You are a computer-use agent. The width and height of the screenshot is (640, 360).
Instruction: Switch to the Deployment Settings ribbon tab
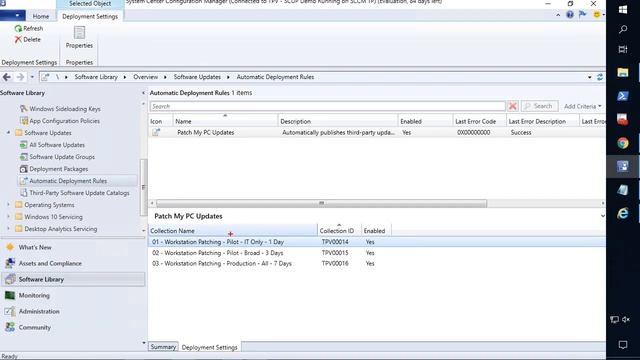pyautogui.click(x=90, y=16)
